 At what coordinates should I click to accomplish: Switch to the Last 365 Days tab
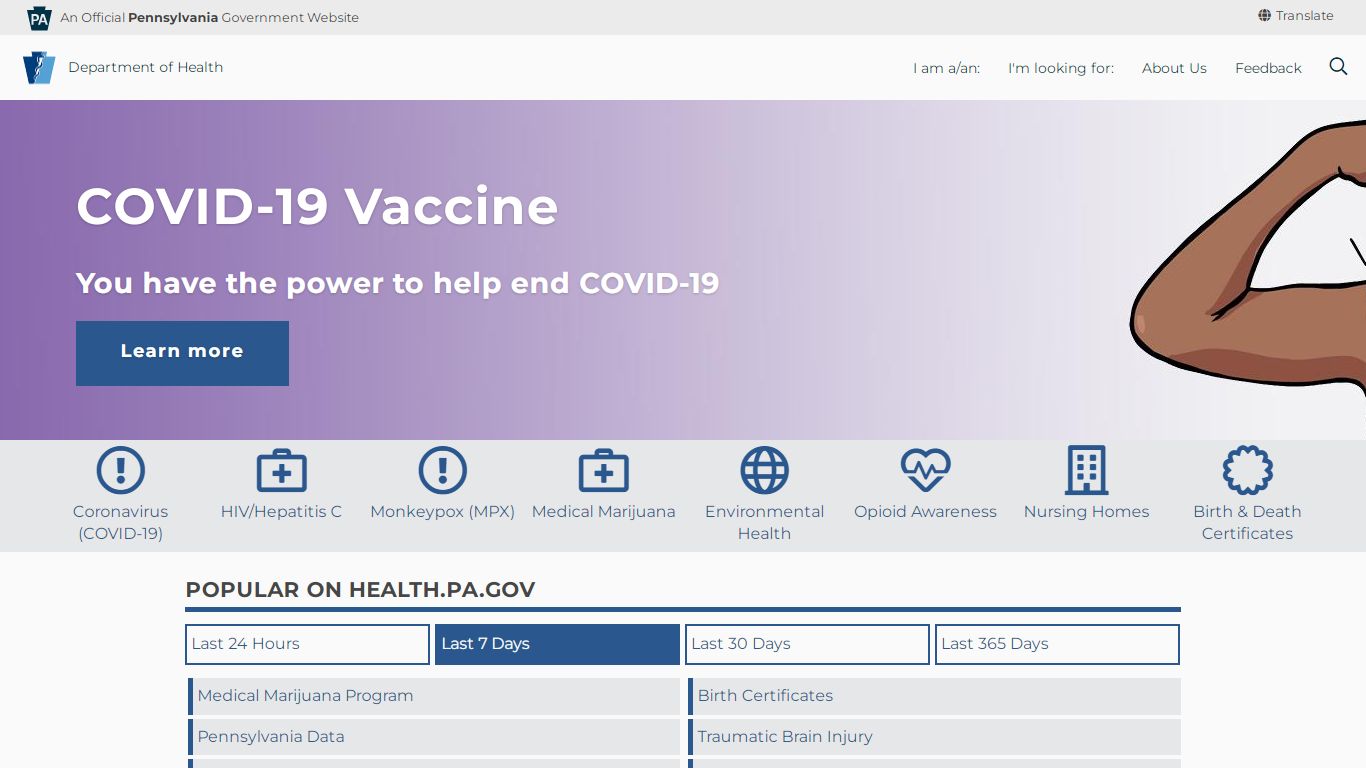pyautogui.click(x=1057, y=644)
